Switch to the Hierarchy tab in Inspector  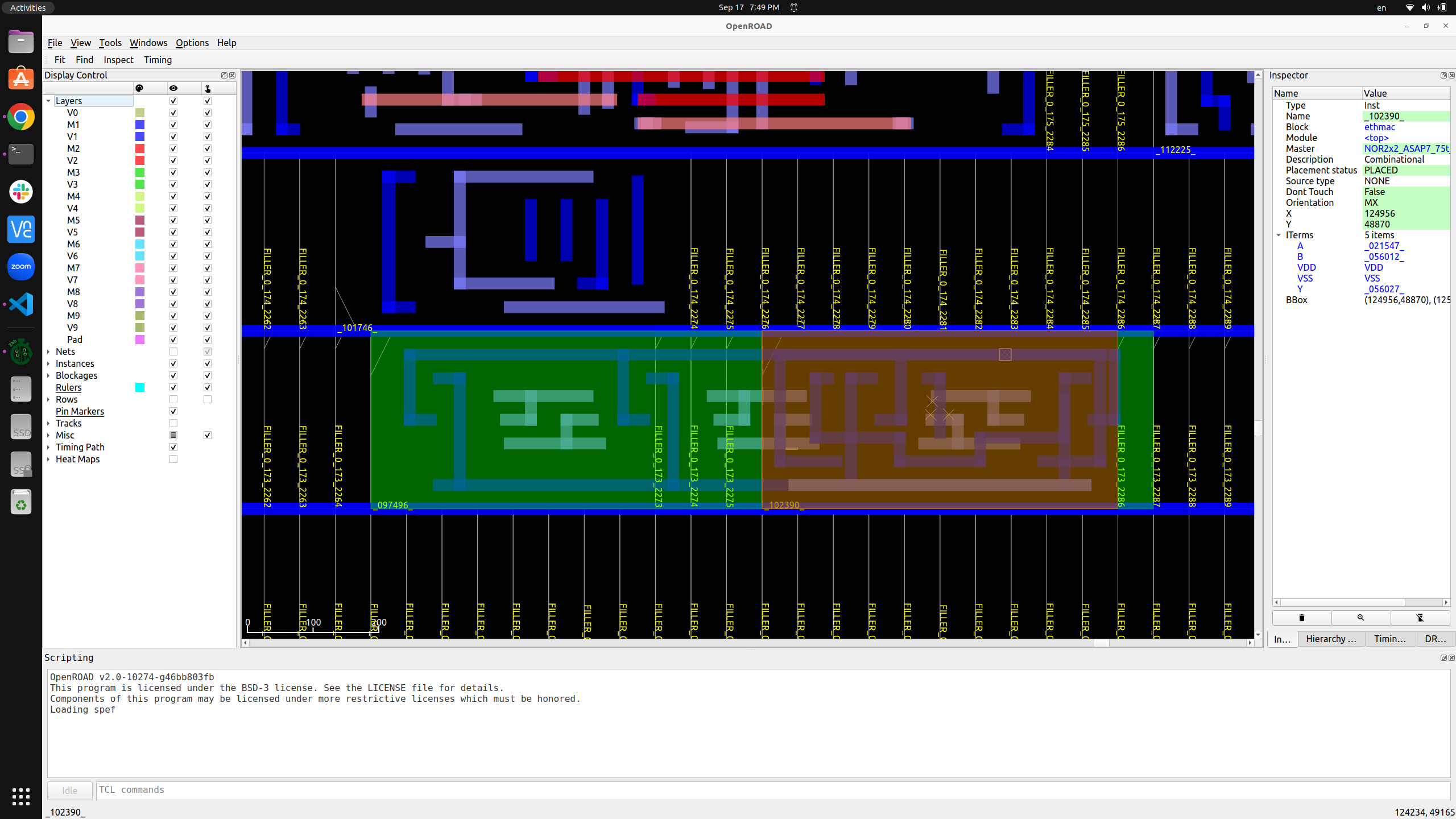[x=1331, y=639]
